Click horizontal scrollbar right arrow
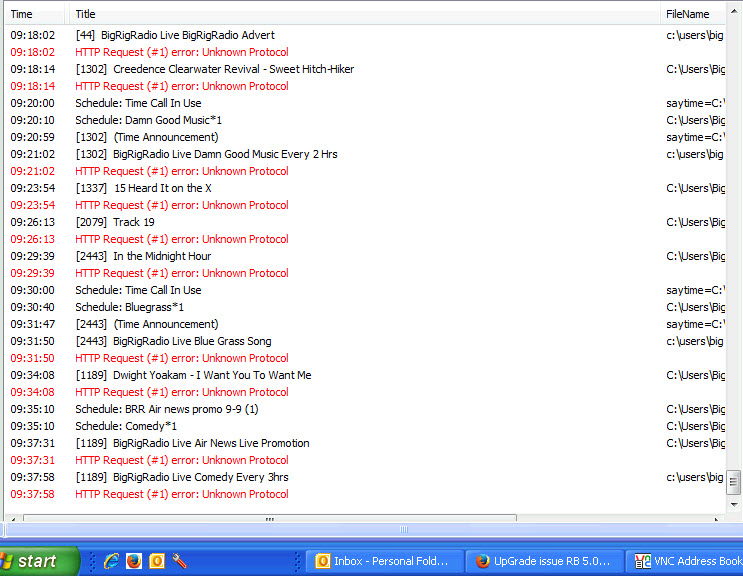743x576 pixels. (716, 519)
